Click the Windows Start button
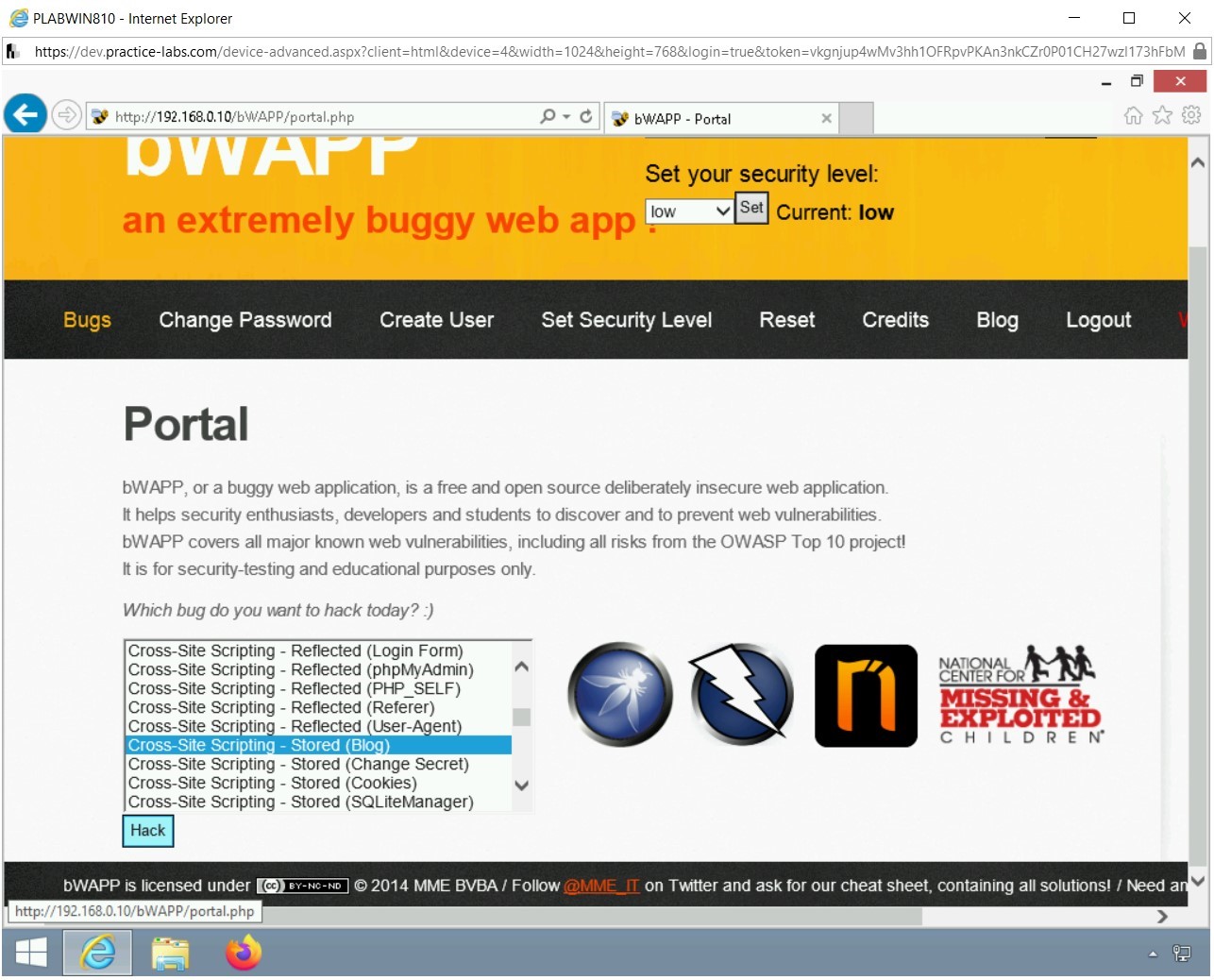Viewport: 1214px width, 980px height. pos(30,953)
